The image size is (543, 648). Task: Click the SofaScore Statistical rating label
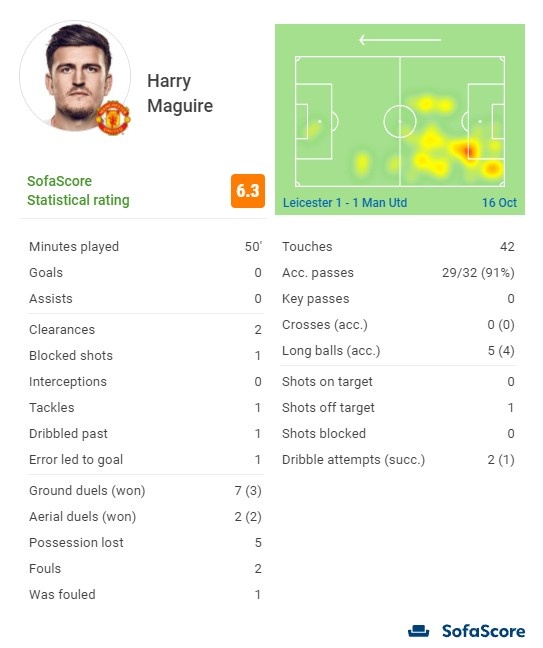click(x=78, y=191)
